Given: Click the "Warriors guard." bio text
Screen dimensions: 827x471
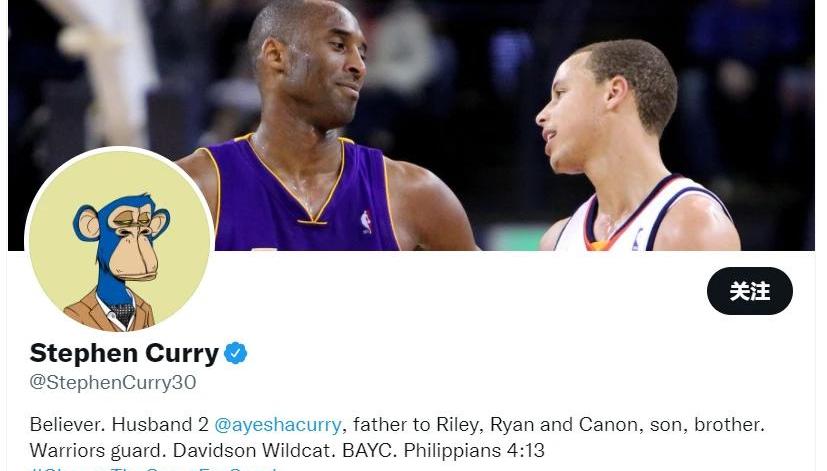Looking at the screenshot, I should [98, 451].
